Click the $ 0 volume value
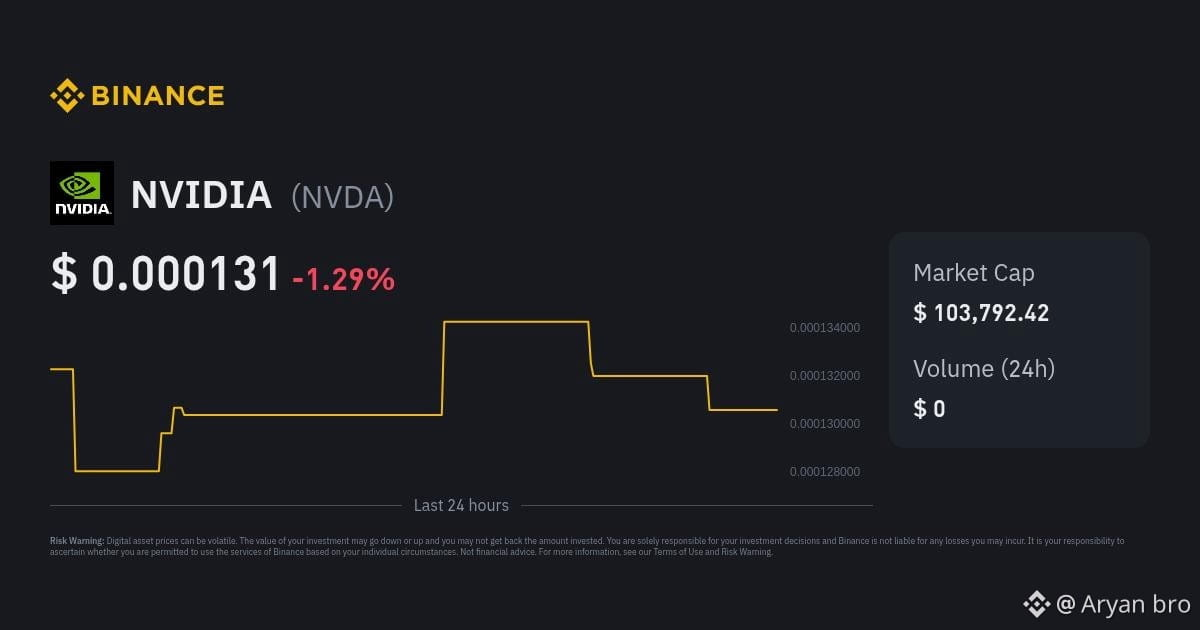Screen dimensions: 1200x630 929,408
